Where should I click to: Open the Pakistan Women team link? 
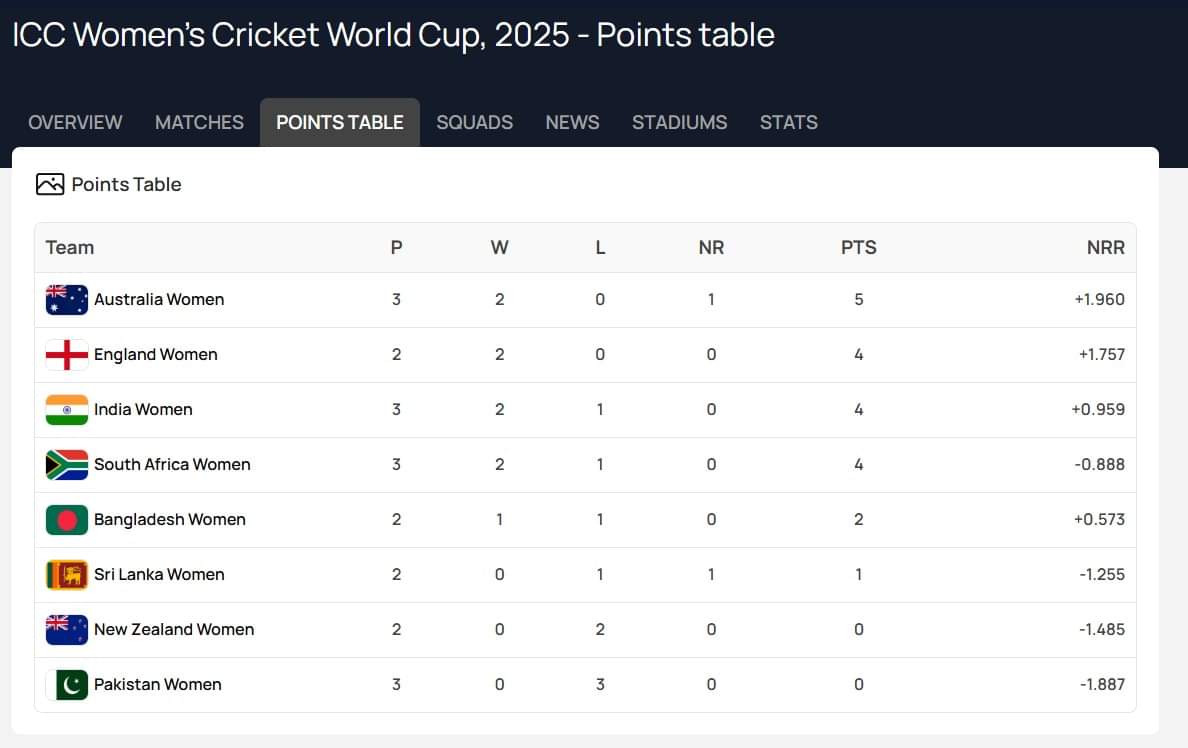pyautogui.click(x=158, y=685)
